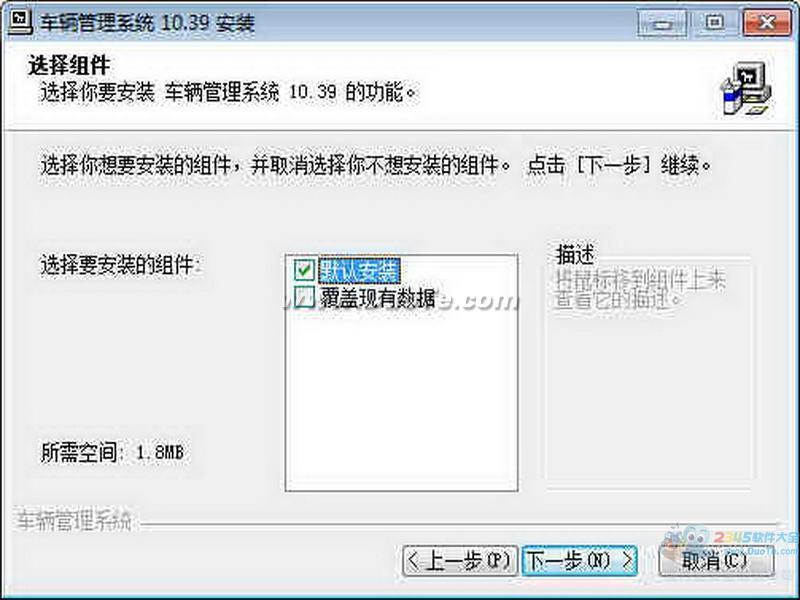
Task: Check the 覆盖现有数据 checkbox
Action: pos(304,296)
